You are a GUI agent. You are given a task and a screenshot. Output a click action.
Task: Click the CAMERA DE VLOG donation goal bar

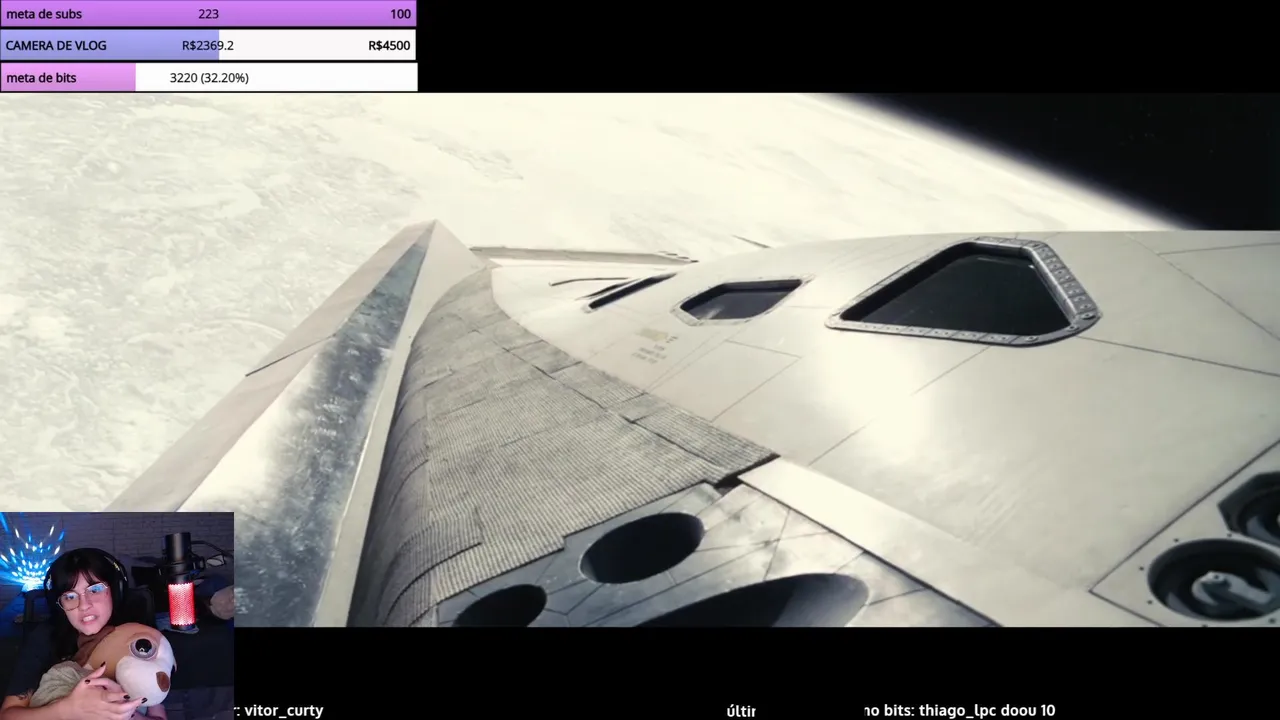(x=208, y=45)
